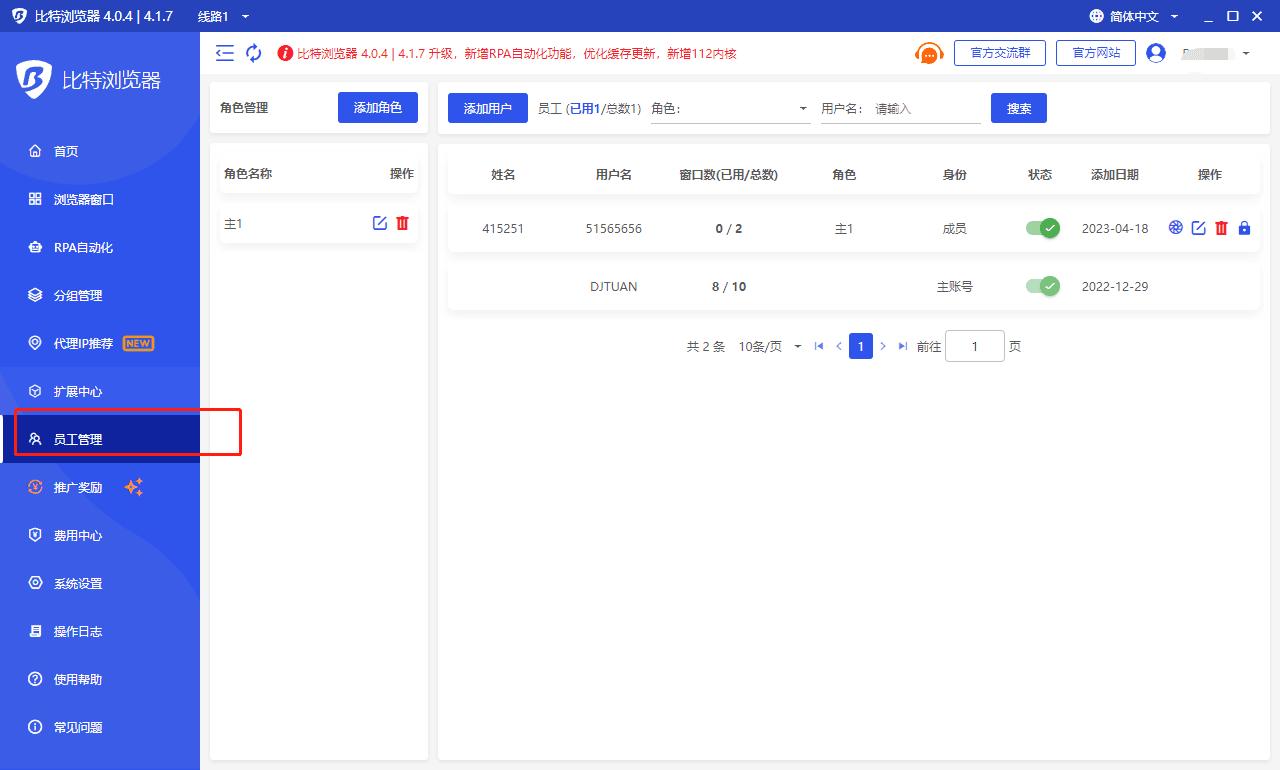Expand the 线路1 line selector
1280x770 pixels.
(223, 16)
